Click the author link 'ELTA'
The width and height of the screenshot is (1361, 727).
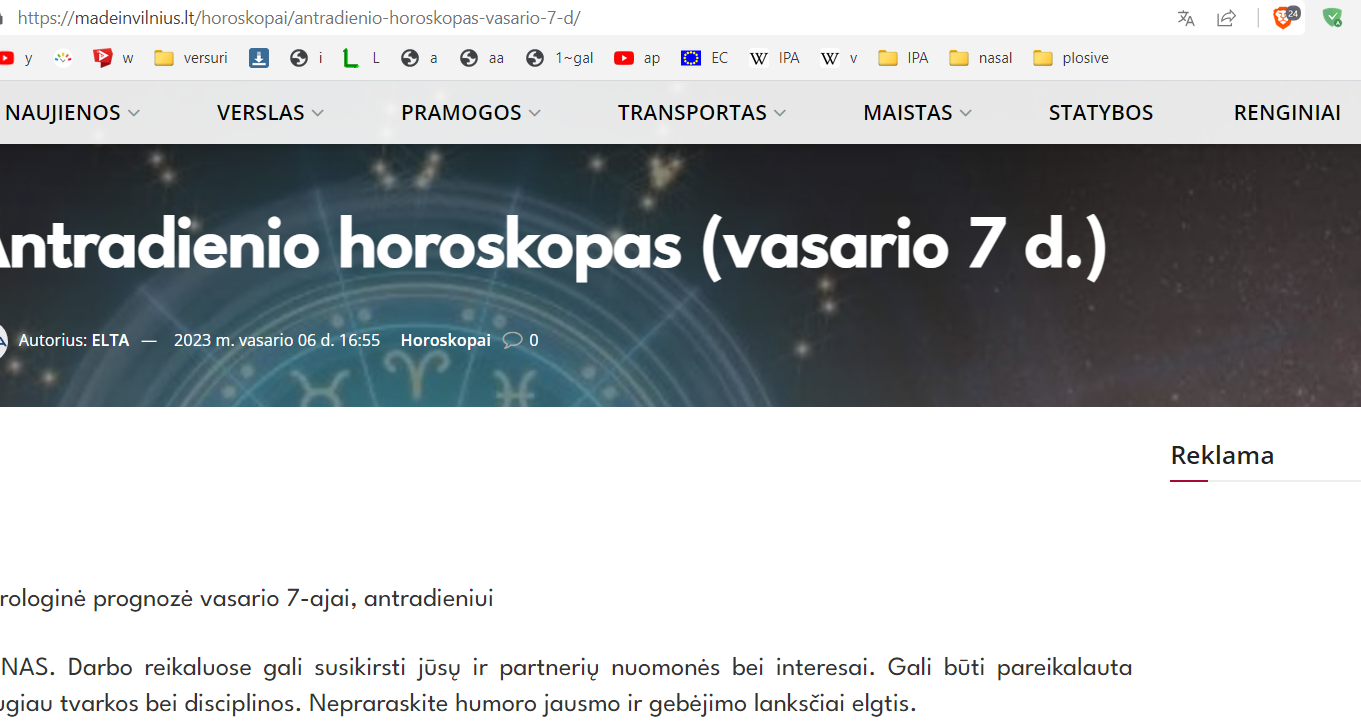coord(112,339)
